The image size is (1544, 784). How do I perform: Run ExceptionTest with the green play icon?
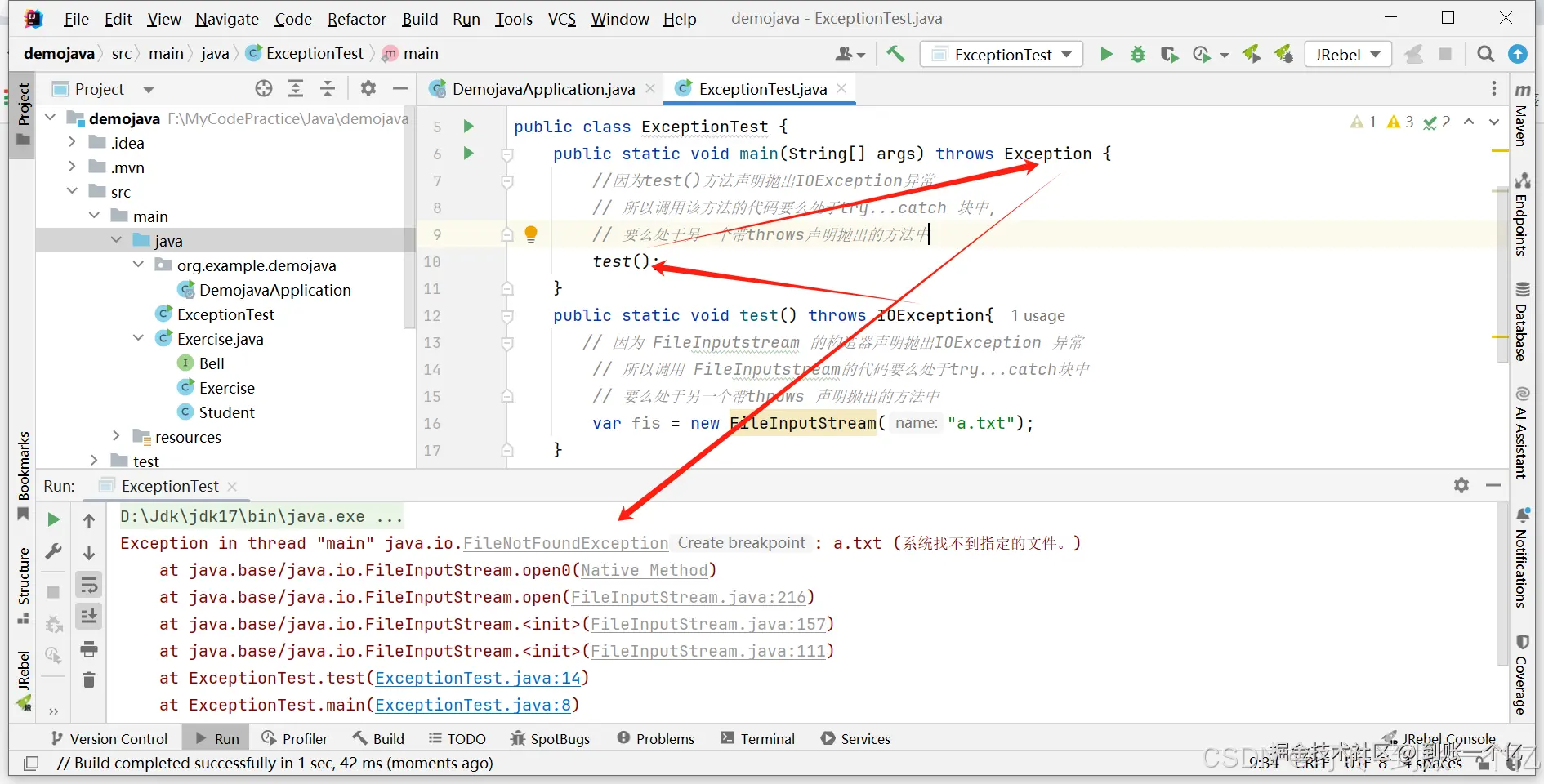coord(1106,54)
